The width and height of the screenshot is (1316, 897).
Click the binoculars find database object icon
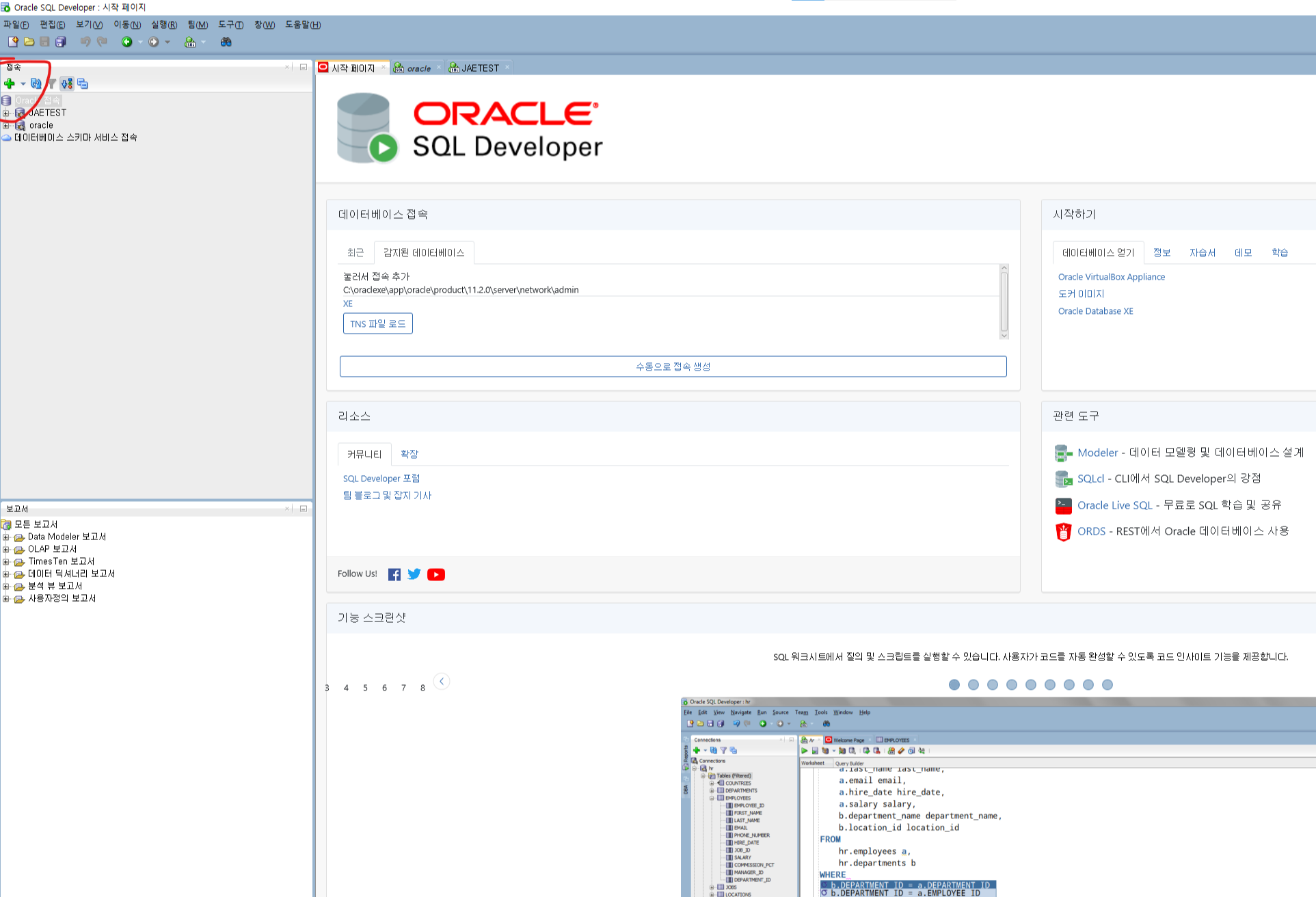point(226,42)
